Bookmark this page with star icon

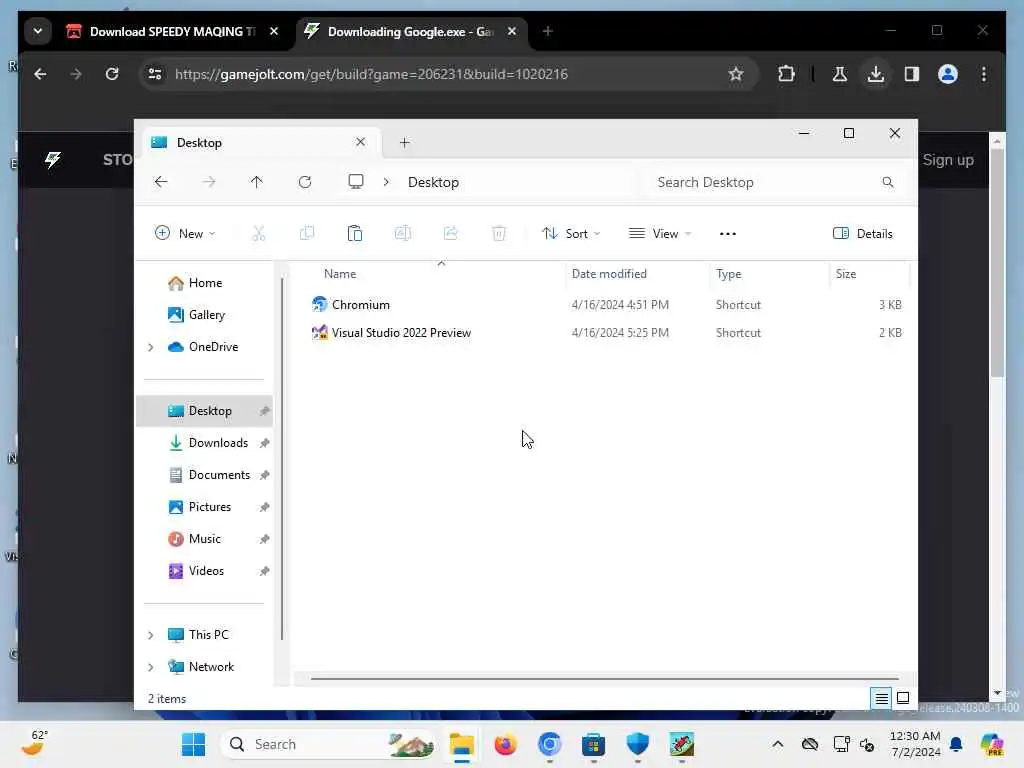pos(736,74)
